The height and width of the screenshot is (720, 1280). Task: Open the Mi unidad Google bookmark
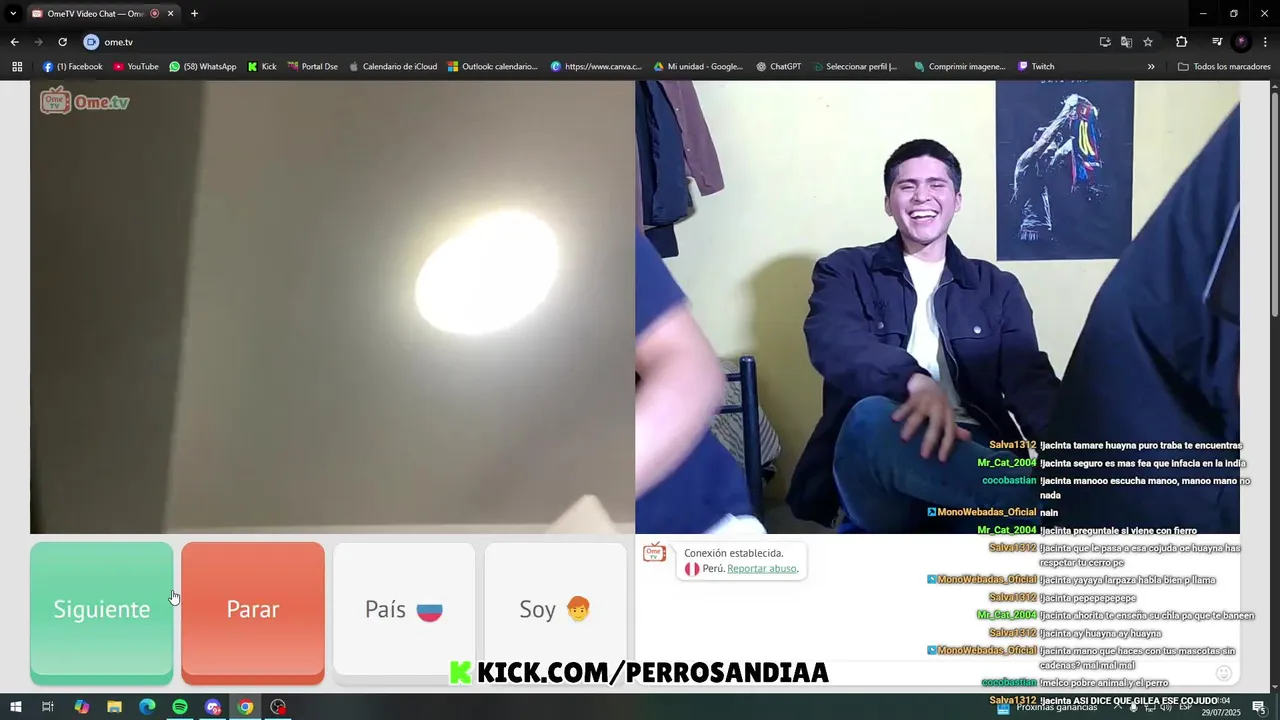click(x=698, y=67)
